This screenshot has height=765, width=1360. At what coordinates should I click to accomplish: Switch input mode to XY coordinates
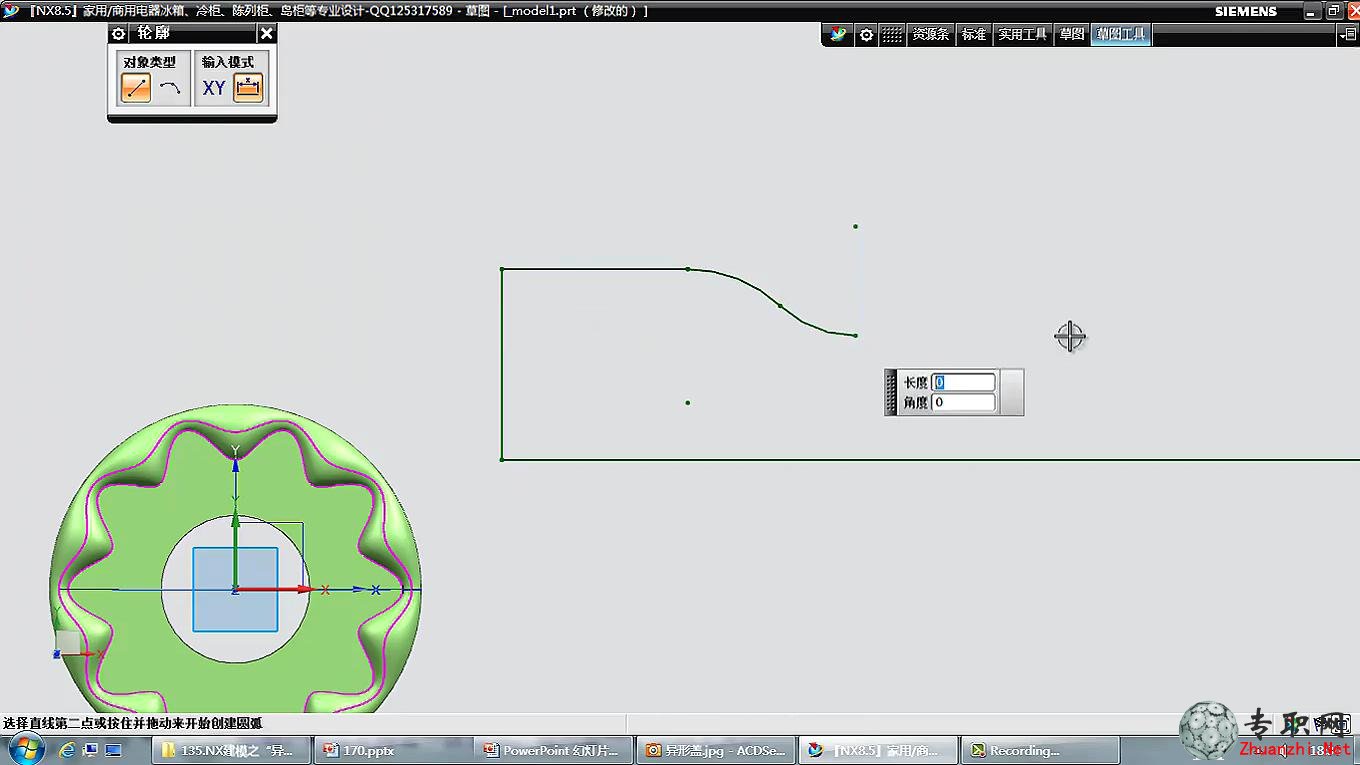click(214, 88)
